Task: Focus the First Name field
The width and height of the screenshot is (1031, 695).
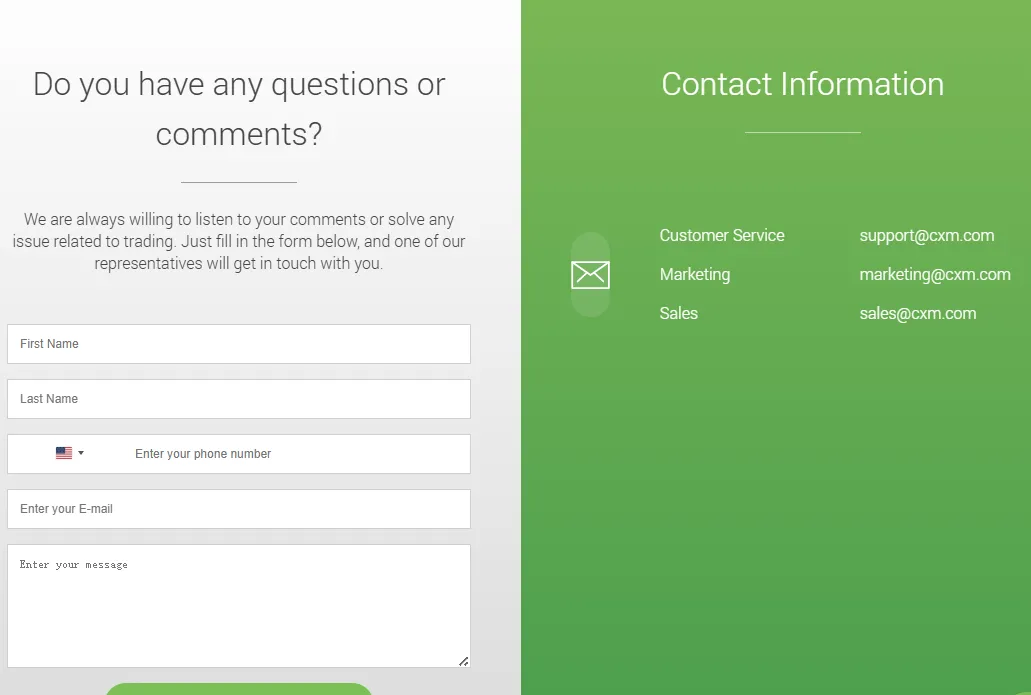Action: (x=238, y=344)
